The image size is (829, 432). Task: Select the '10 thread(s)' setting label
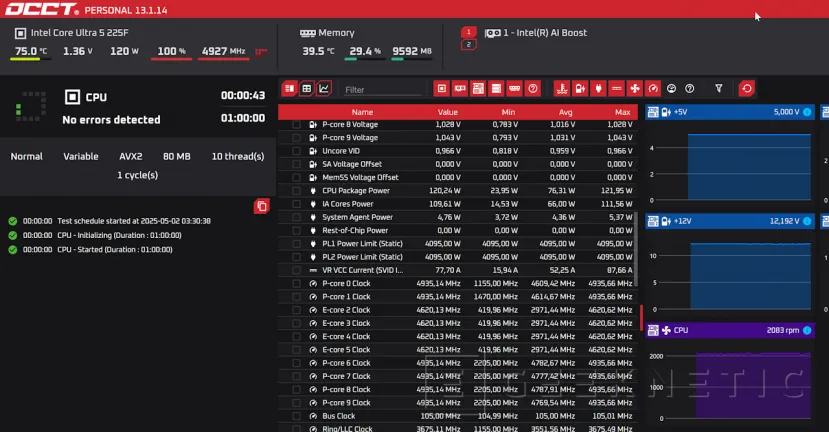coord(238,157)
